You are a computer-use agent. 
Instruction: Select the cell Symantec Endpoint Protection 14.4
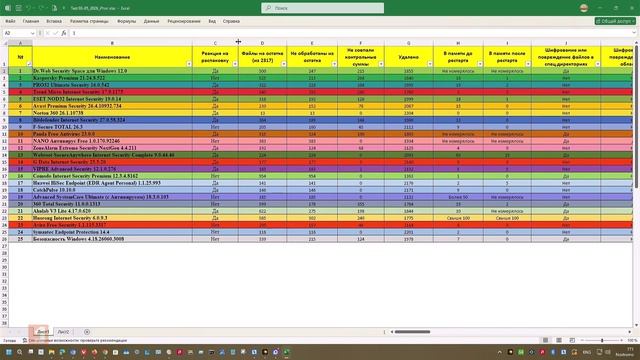tap(112, 232)
